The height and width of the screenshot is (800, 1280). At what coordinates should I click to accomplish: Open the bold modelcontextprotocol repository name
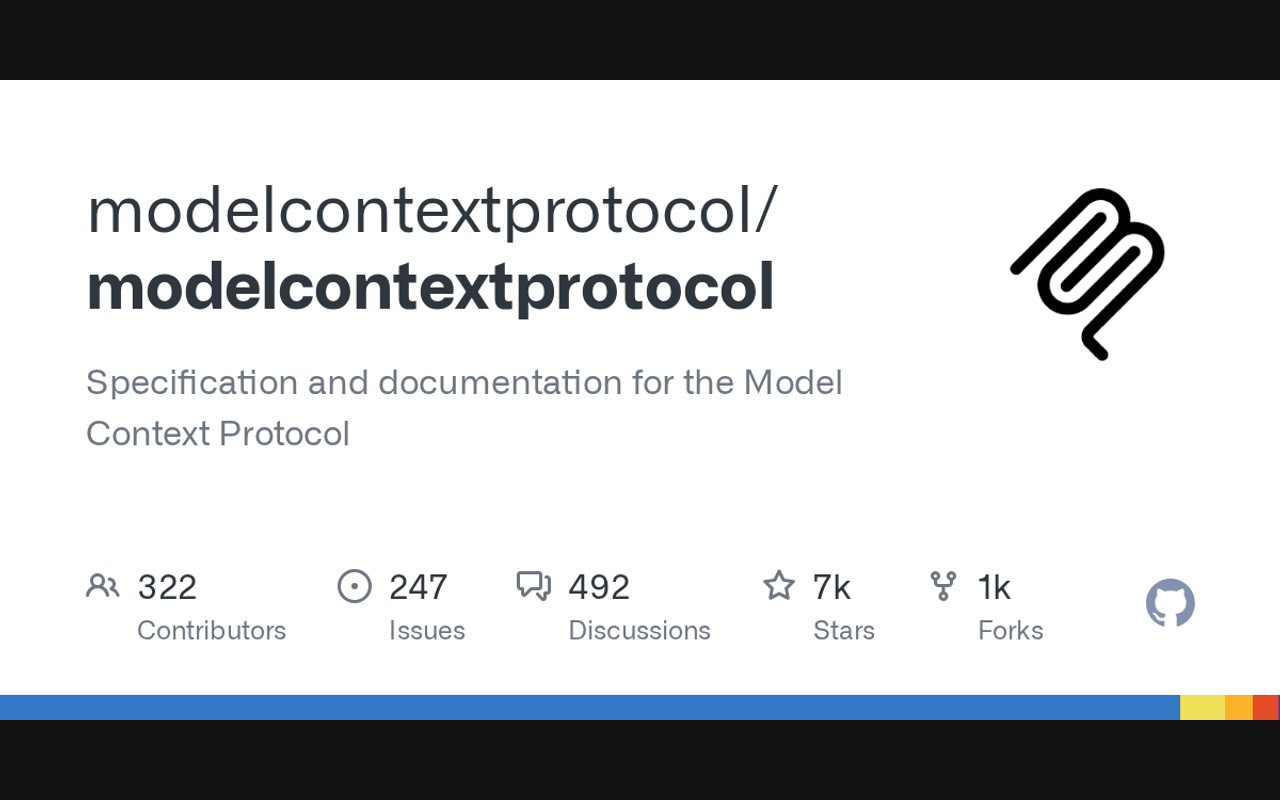coord(430,288)
